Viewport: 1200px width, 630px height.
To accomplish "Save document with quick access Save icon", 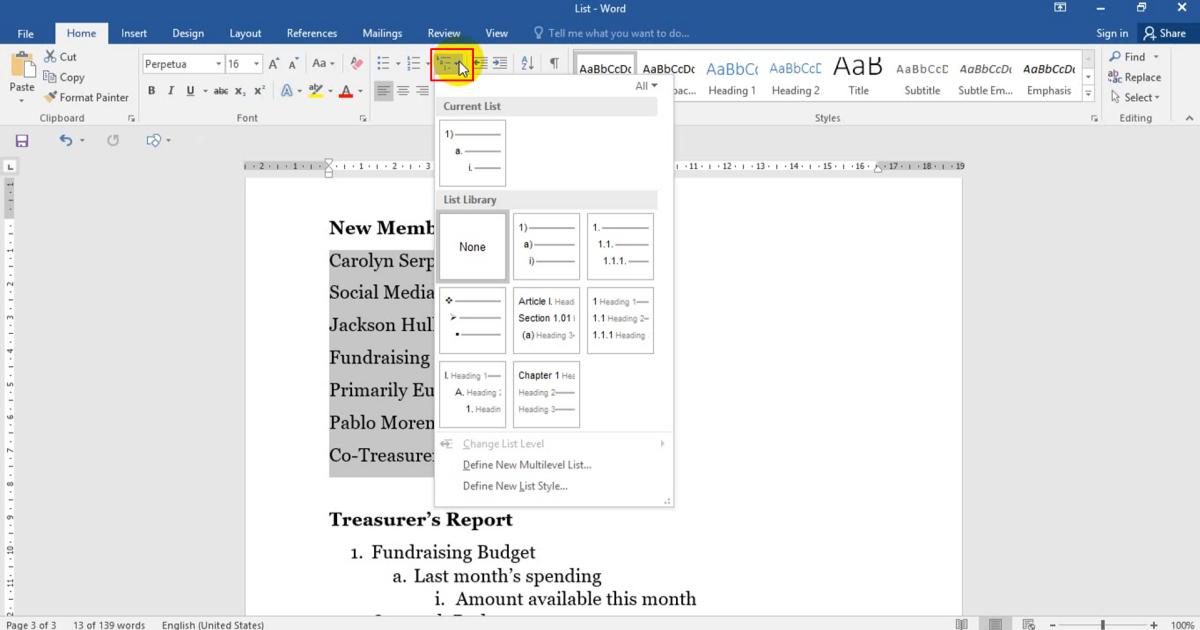I will pos(22,141).
